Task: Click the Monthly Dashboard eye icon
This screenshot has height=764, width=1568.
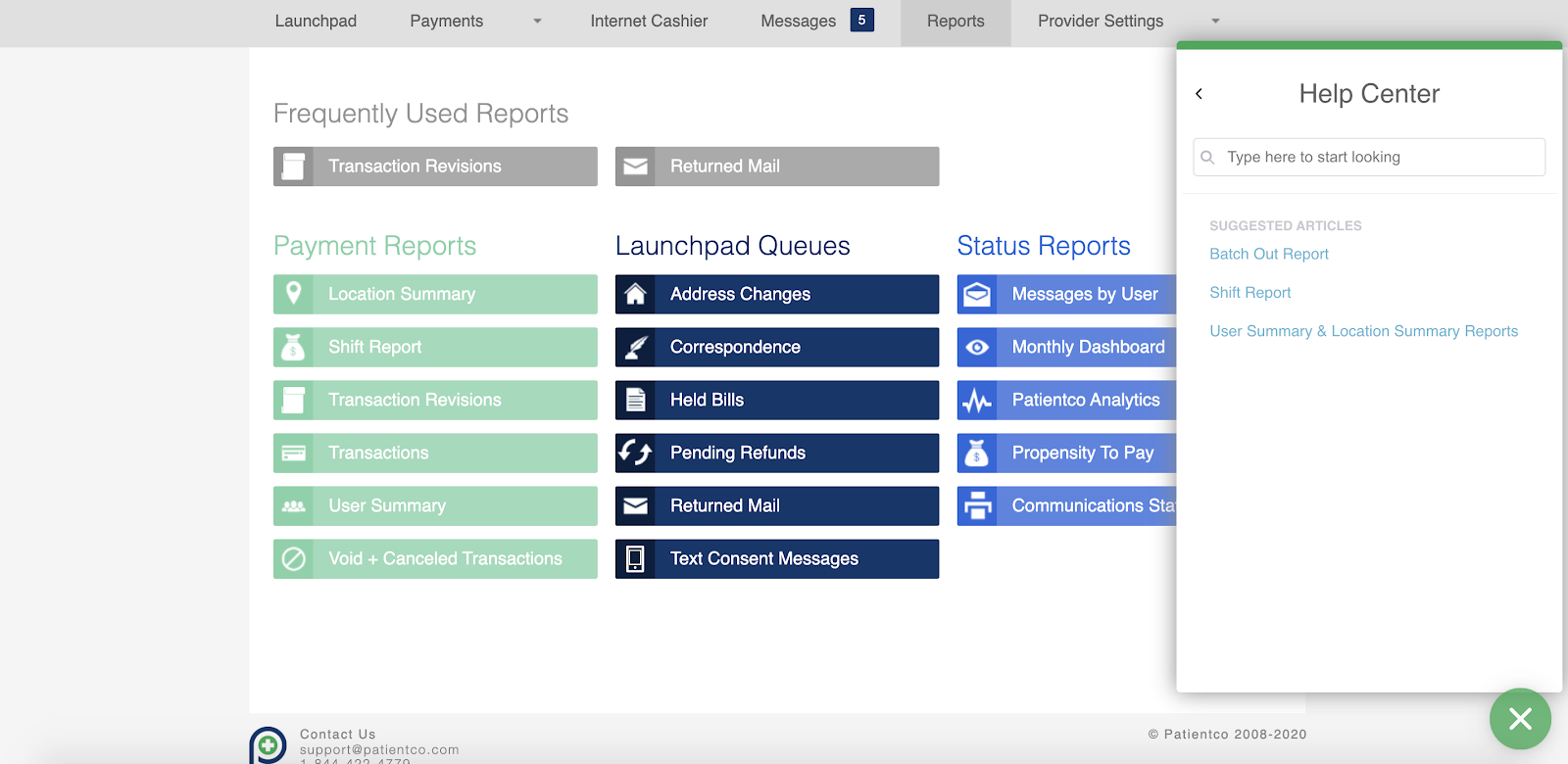Action: (x=977, y=347)
